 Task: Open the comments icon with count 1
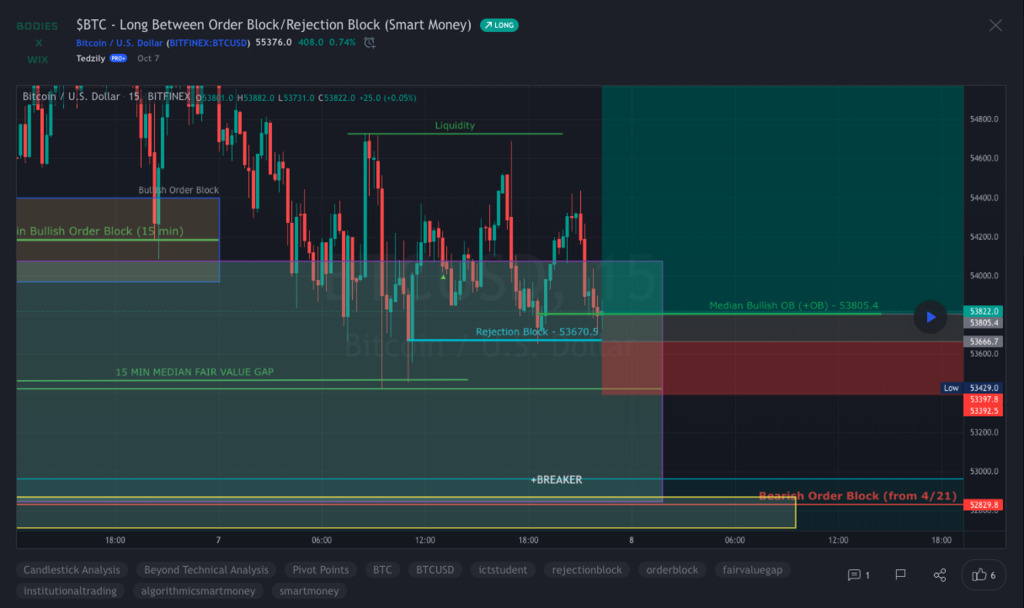click(859, 575)
